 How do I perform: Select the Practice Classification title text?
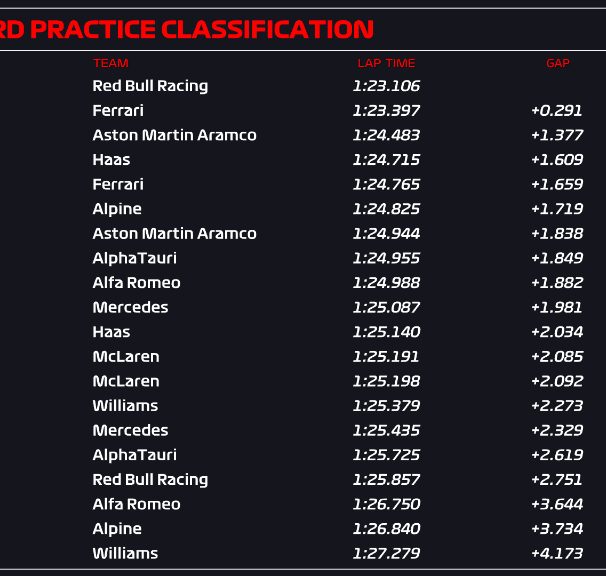[187, 29]
